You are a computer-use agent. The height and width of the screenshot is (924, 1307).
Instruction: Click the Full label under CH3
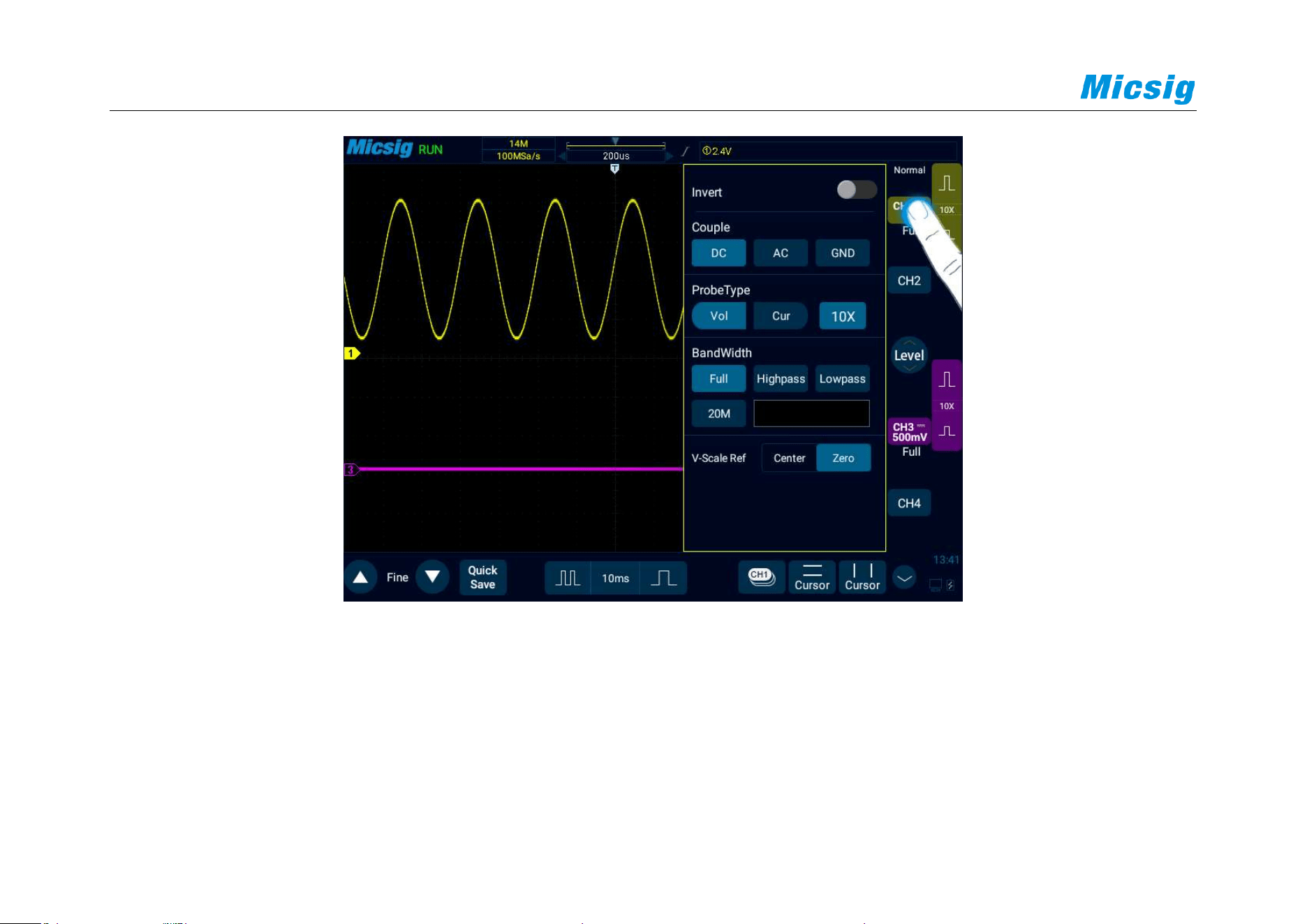pos(911,452)
